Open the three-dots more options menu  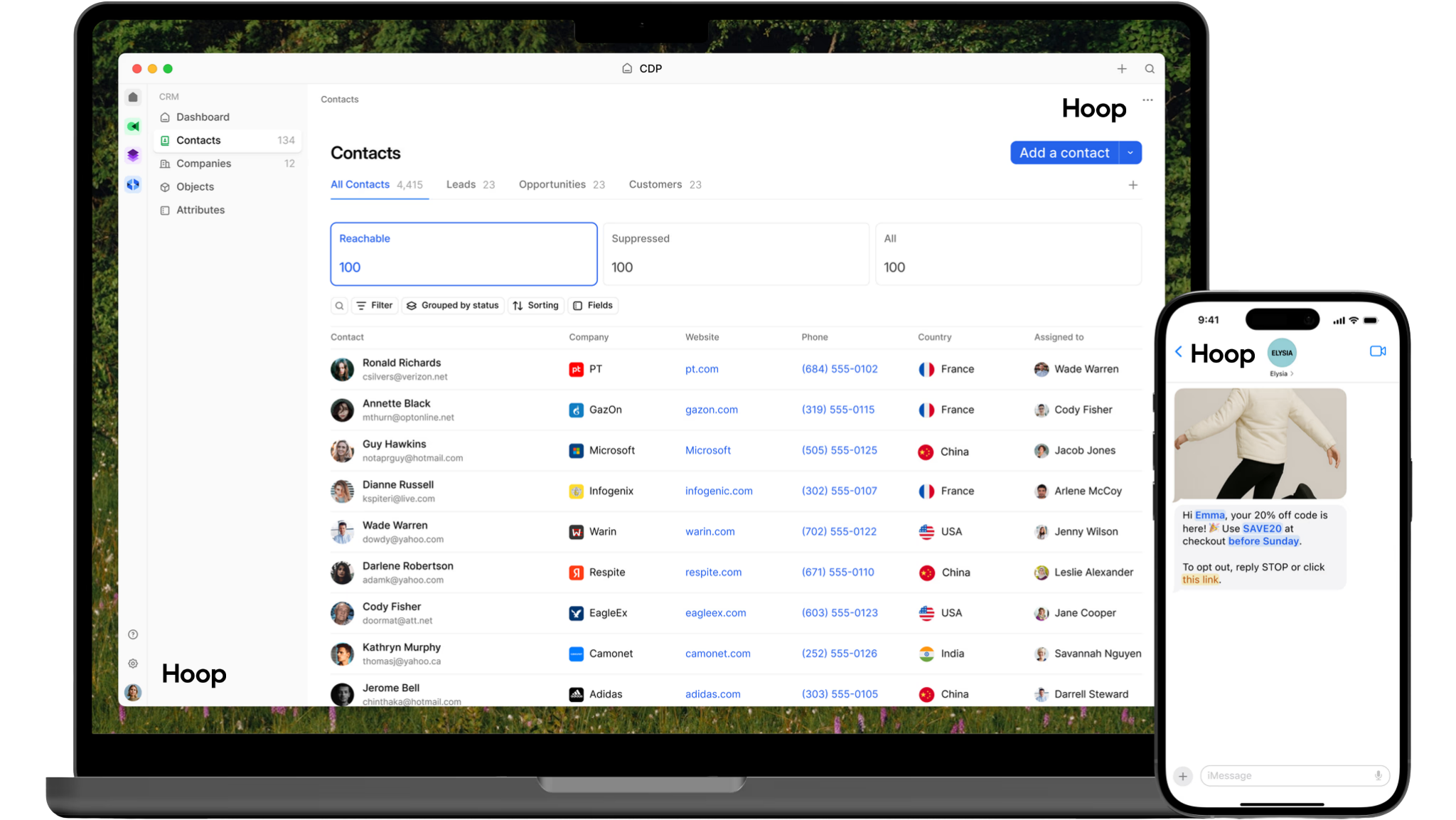pos(1147,100)
